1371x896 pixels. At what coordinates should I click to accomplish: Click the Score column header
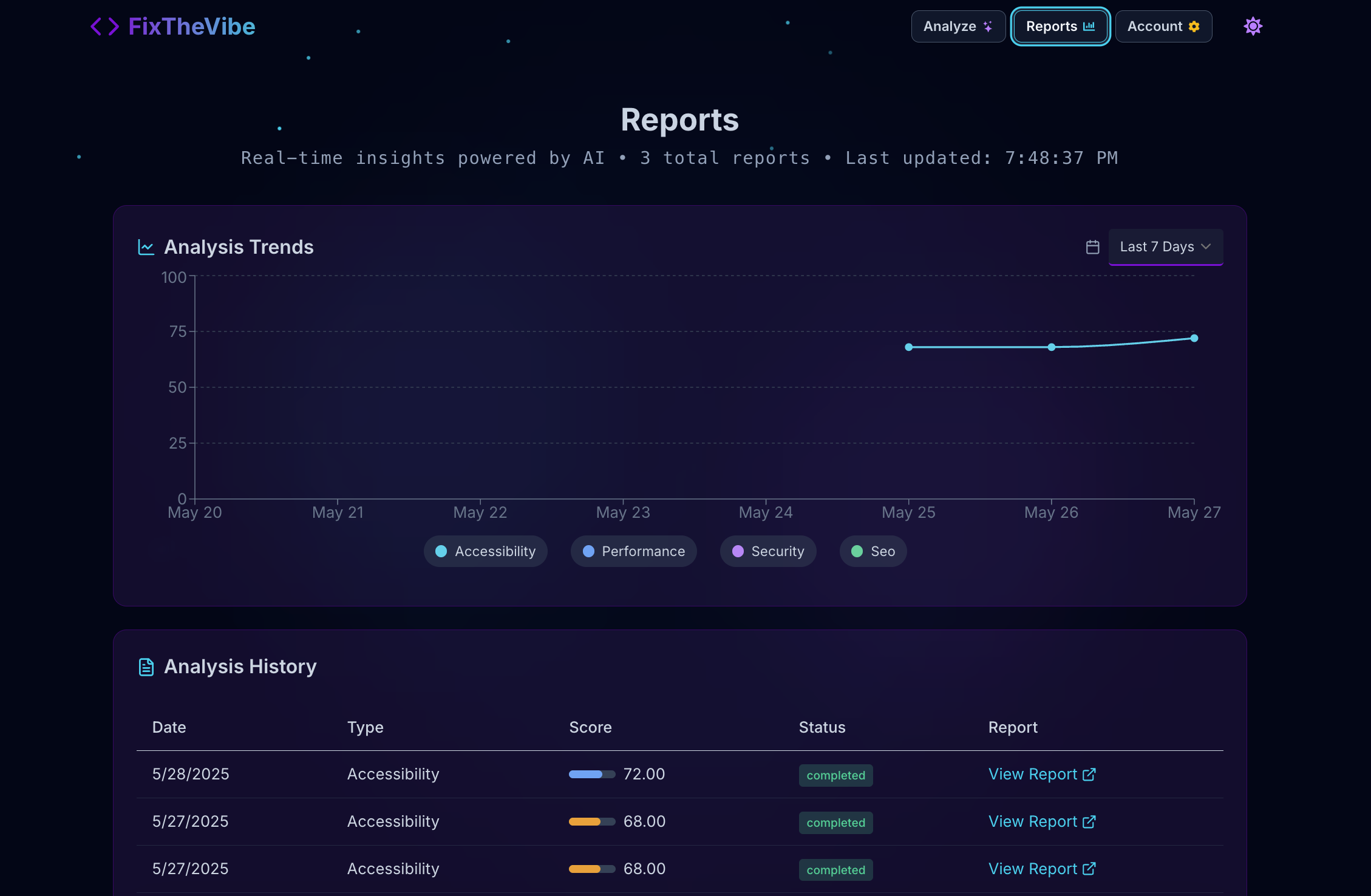pyautogui.click(x=590, y=727)
